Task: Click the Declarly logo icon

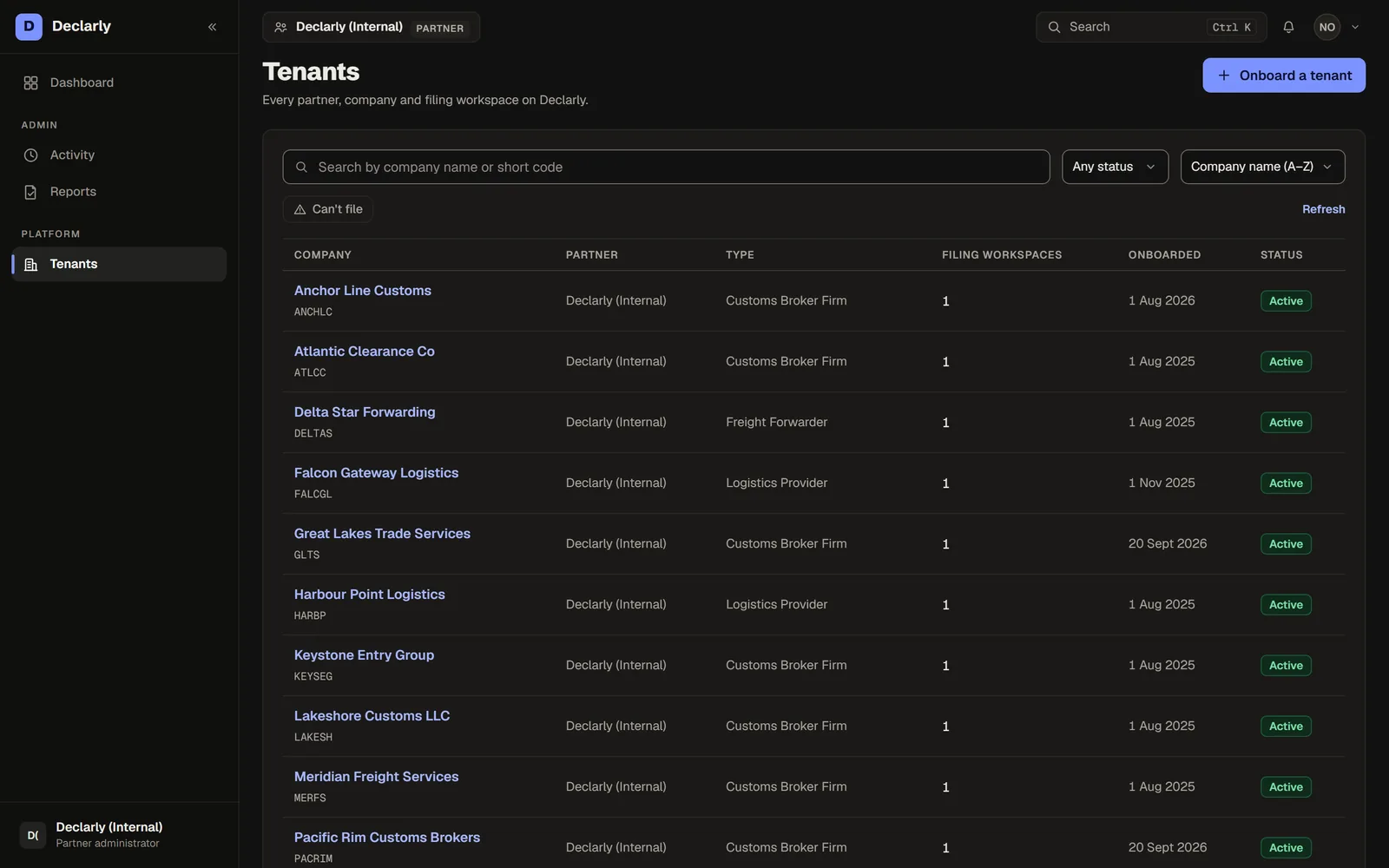Action: [29, 27]
